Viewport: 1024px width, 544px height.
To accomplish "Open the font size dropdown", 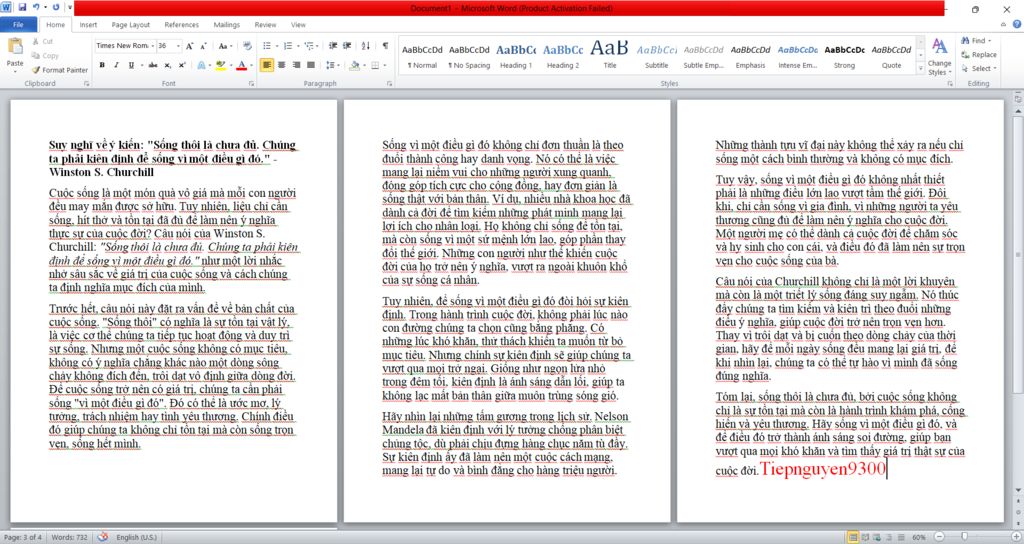I will 177,45.
